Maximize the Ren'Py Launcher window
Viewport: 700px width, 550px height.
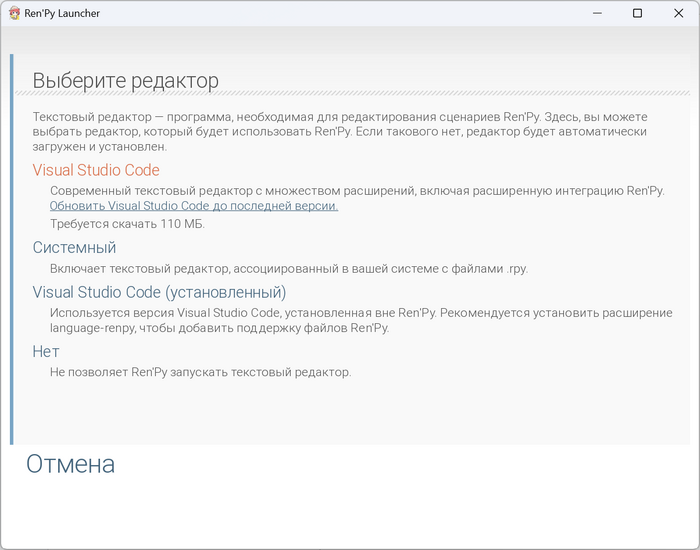tap(638, 13)
